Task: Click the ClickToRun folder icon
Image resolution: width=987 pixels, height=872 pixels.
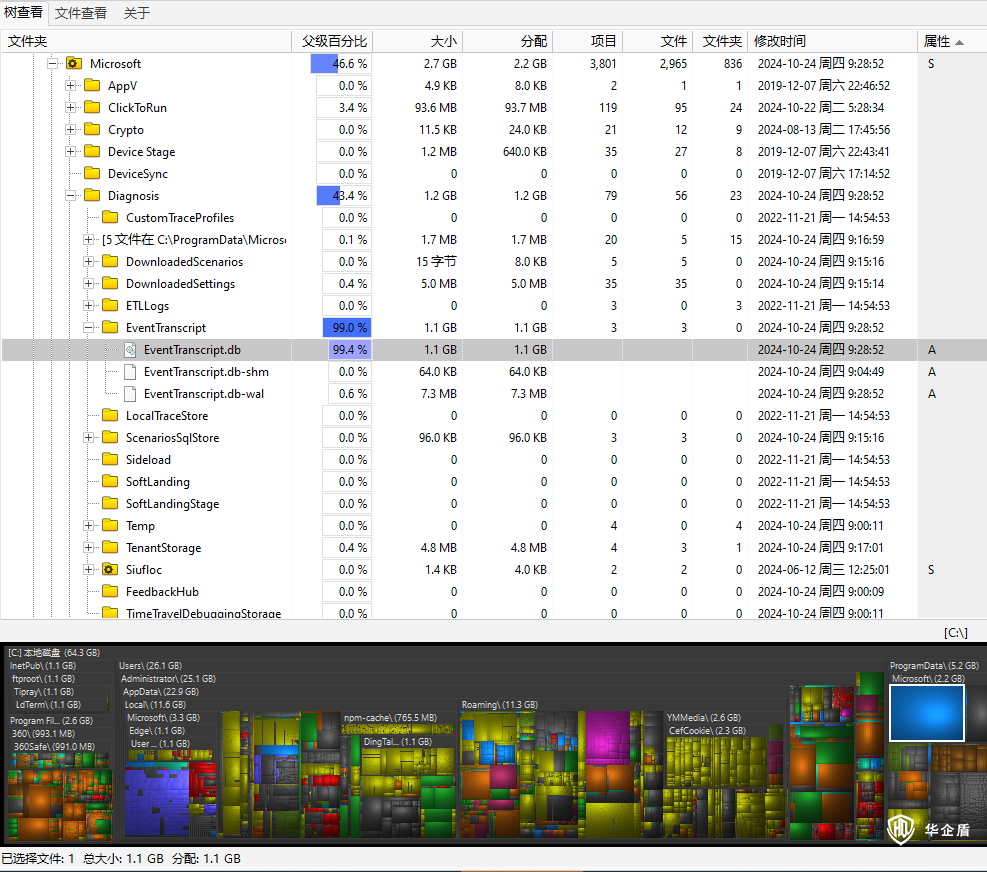Action: [92, 108]
